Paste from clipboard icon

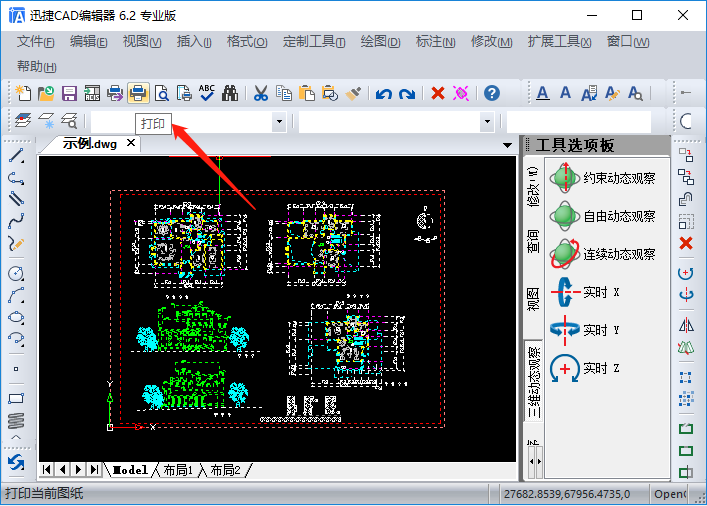pos(307,93)
